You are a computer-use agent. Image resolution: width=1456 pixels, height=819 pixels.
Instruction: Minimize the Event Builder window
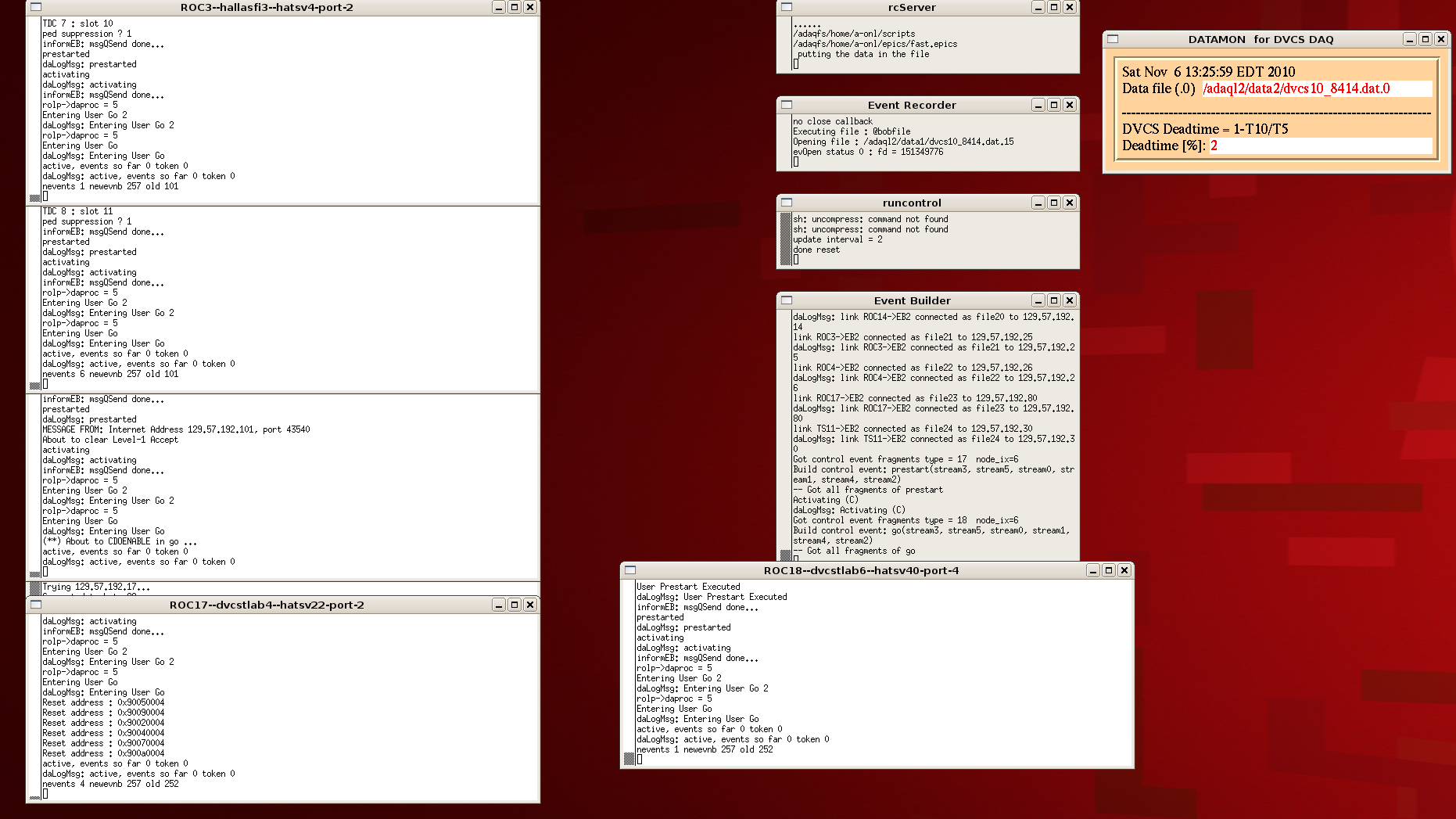click(x=1038, y=300)
